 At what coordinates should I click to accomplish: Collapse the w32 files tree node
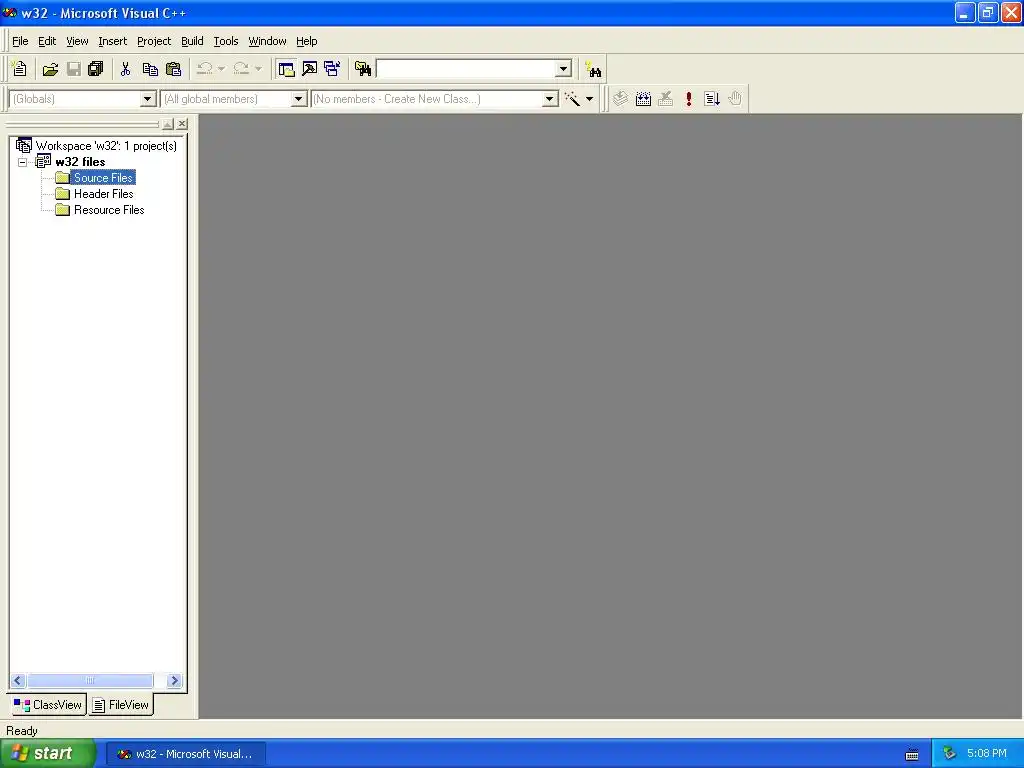pyautogui.click(x=22, y=162)
